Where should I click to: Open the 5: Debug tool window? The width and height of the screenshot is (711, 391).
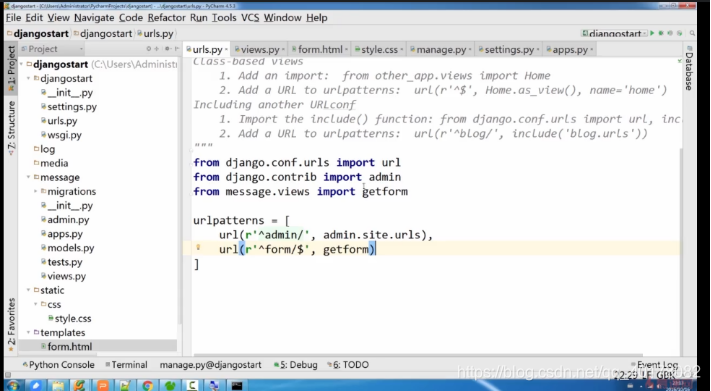295,365
